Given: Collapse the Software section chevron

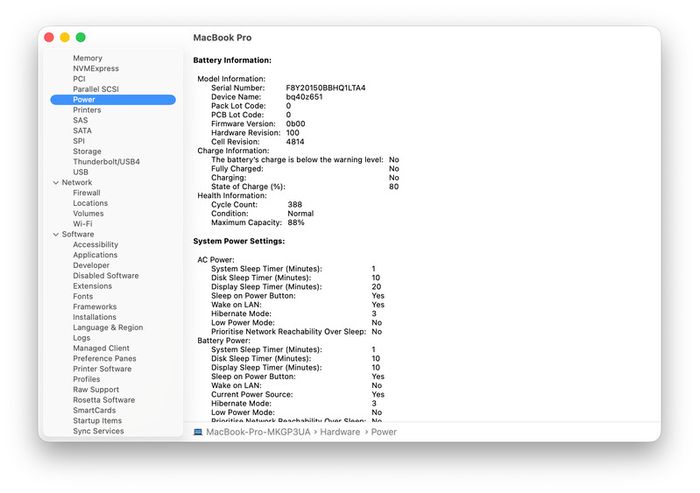Looking at the screenshot, I should coord(56,234).
